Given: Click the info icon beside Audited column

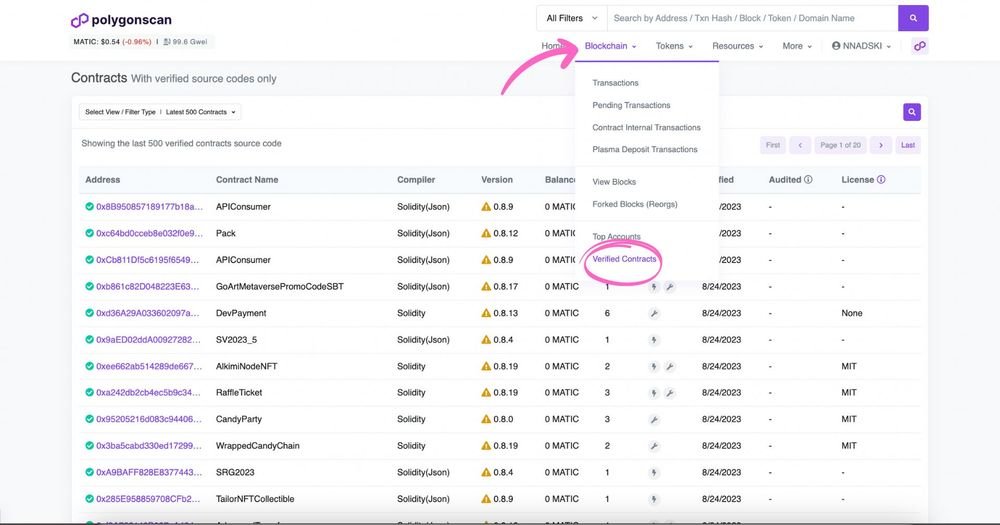Looking at the screenshot, I should [808, 180].
